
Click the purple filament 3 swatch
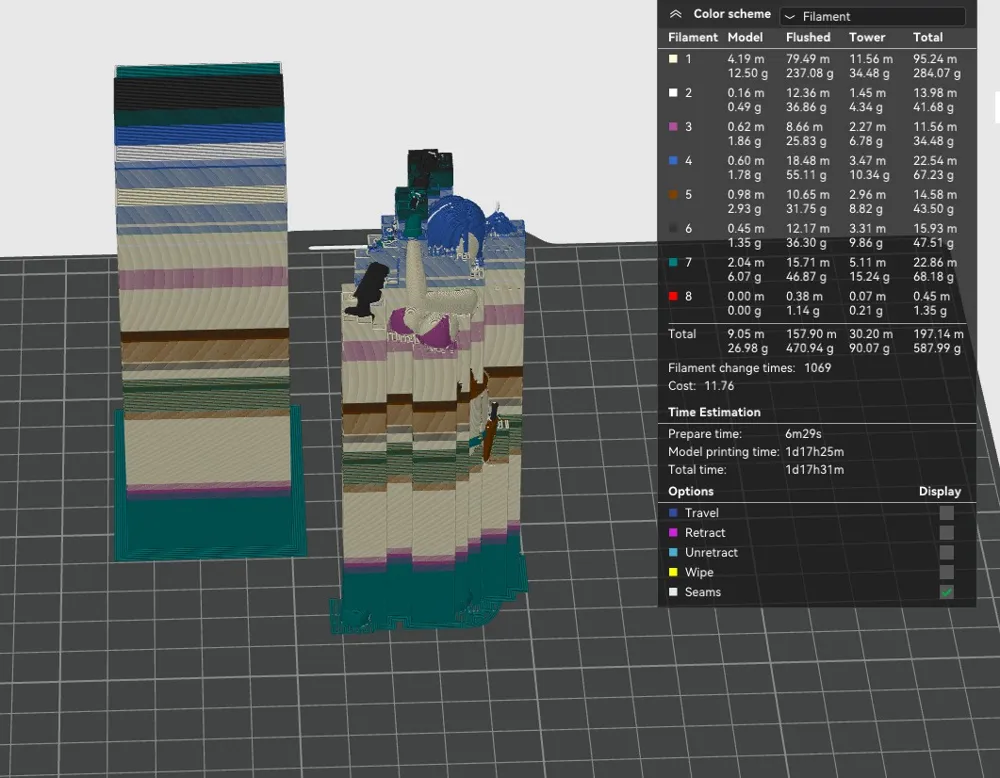(x=673, y=127)
